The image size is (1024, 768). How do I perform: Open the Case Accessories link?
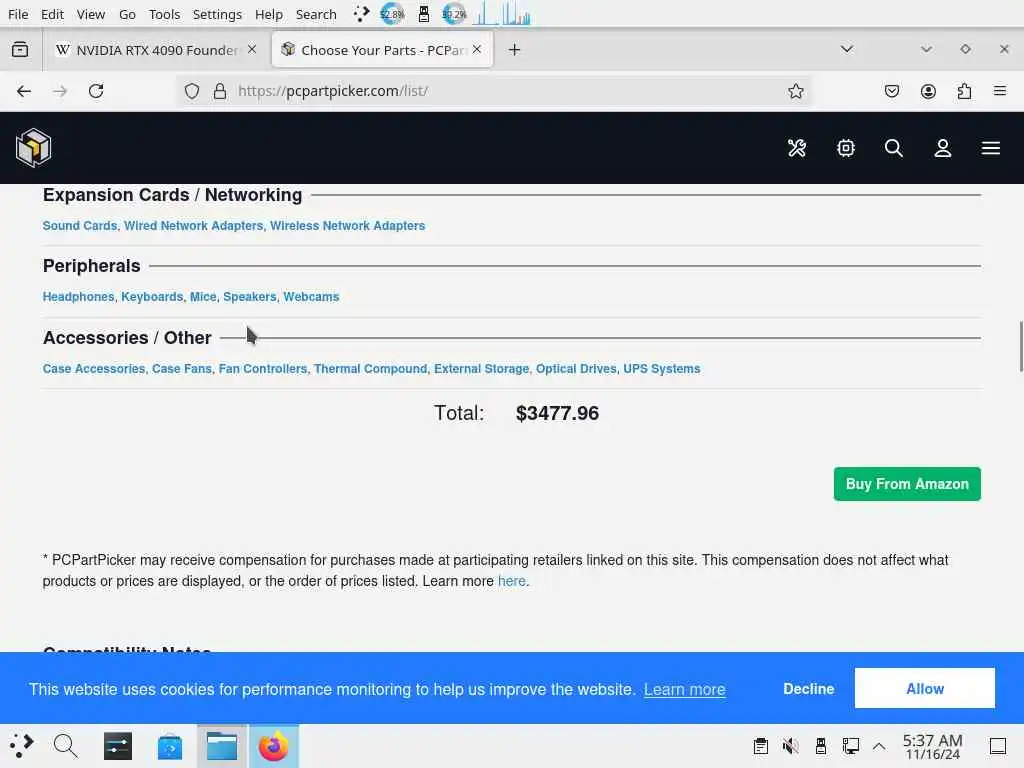(94, 369)
